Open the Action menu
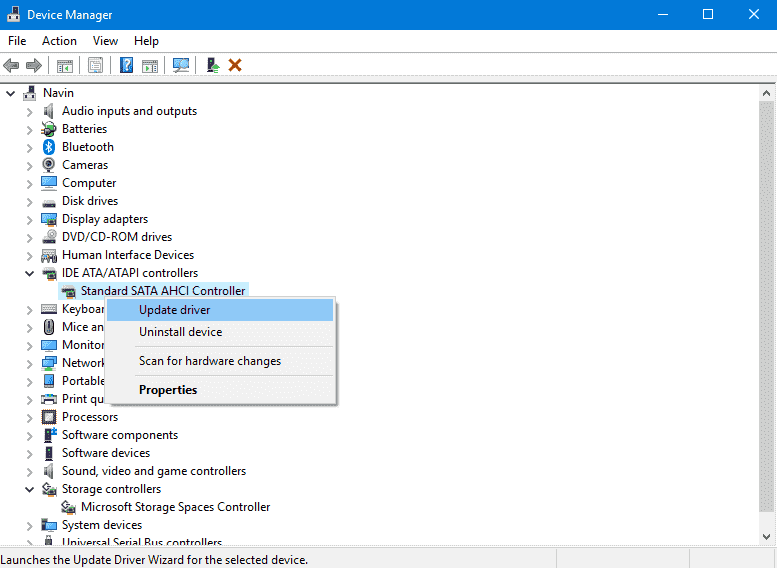This screenshot has width=777, height=568. 59,41
